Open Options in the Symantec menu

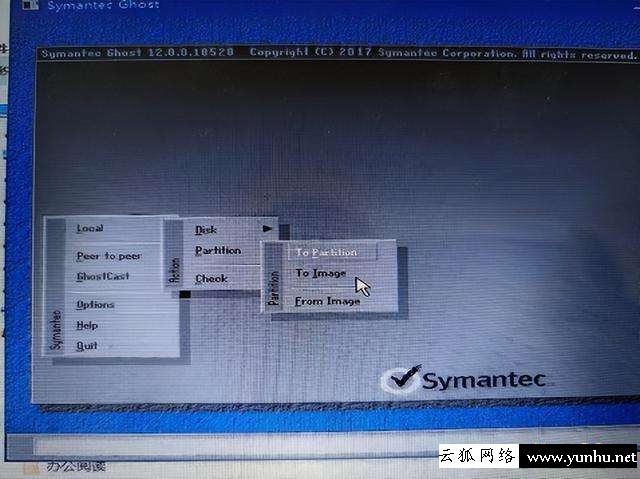pos(95,305)
